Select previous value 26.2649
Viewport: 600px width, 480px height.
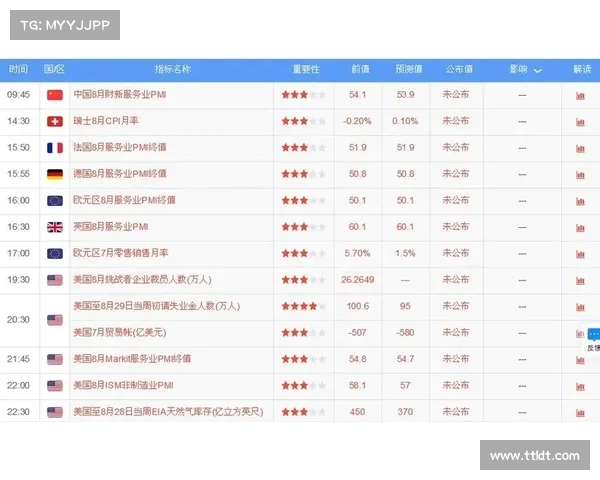click(x=358, y=280)
